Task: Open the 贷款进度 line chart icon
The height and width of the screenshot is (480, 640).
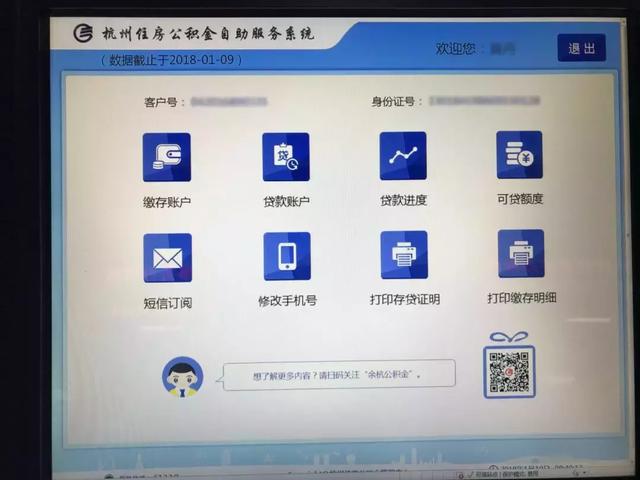Action: [x=403, y=156]
